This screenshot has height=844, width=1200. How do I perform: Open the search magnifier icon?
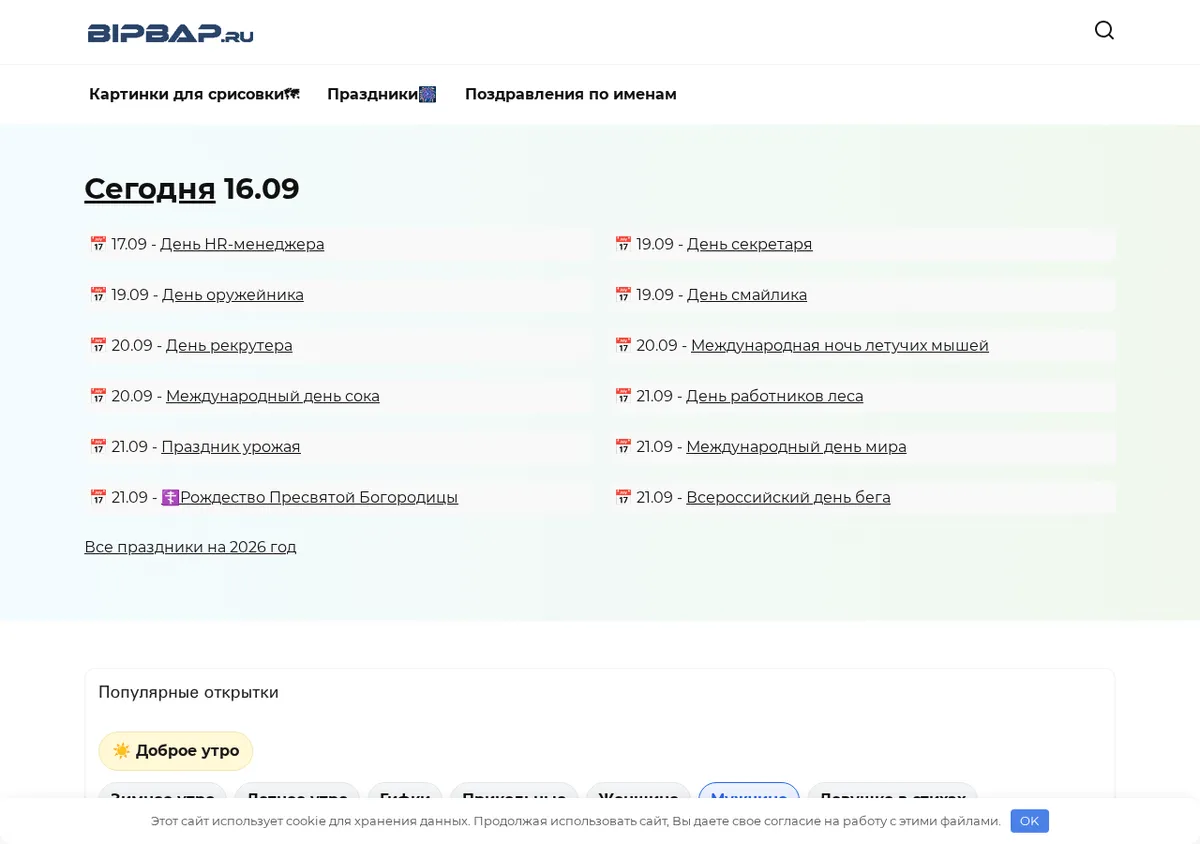click(x=1104, y=30)
